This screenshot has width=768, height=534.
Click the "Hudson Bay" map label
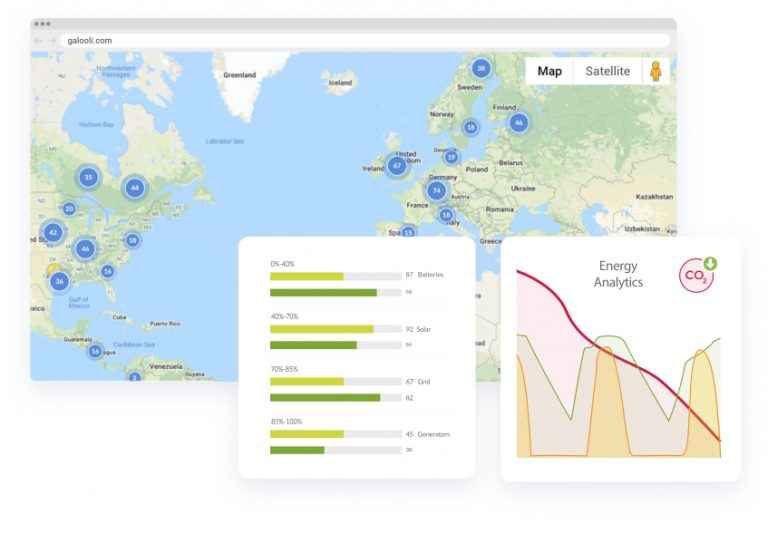coord(96,124)
